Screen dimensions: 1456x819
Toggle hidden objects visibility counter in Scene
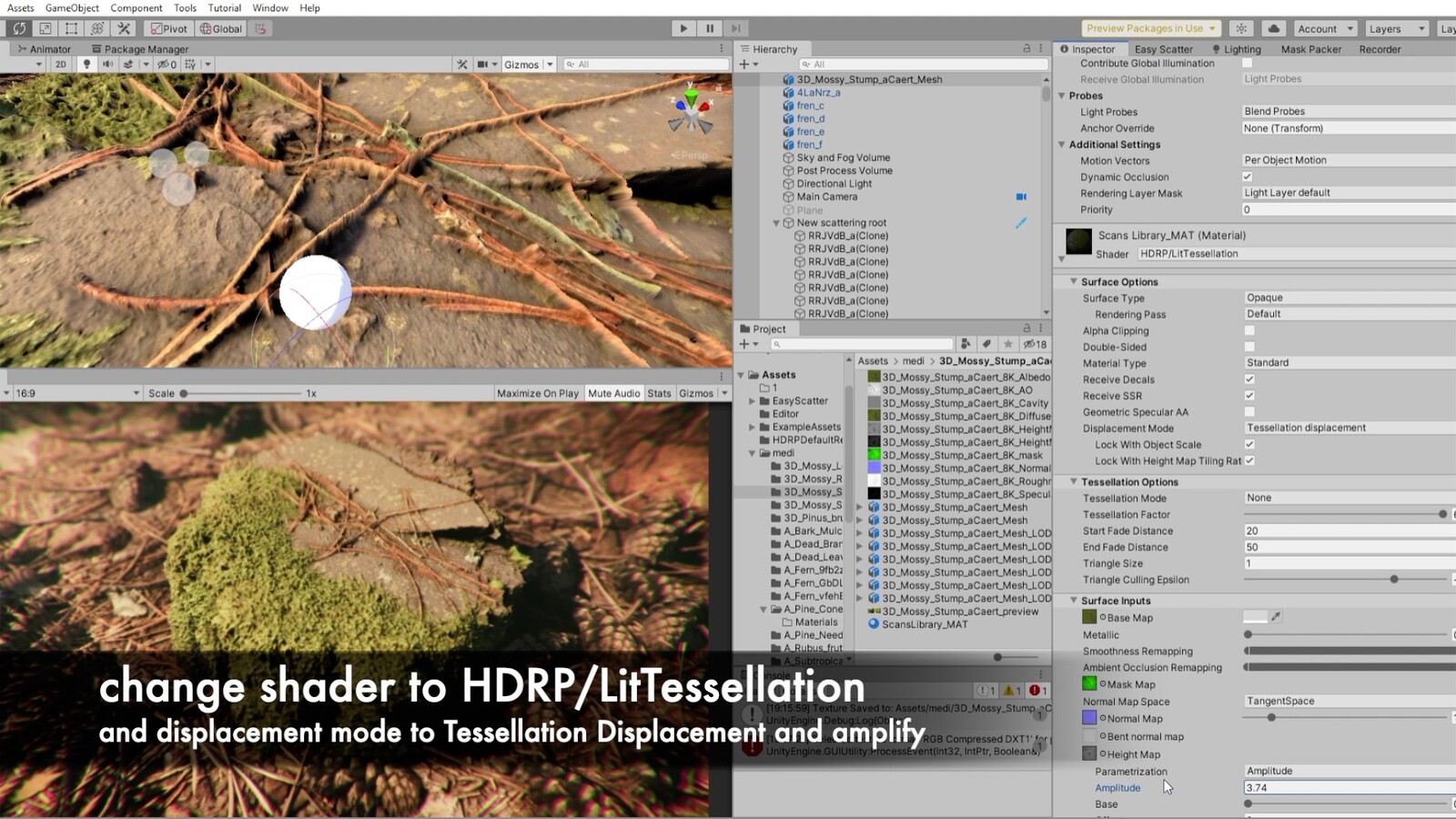pyautogui.click(x=167, y=65)
